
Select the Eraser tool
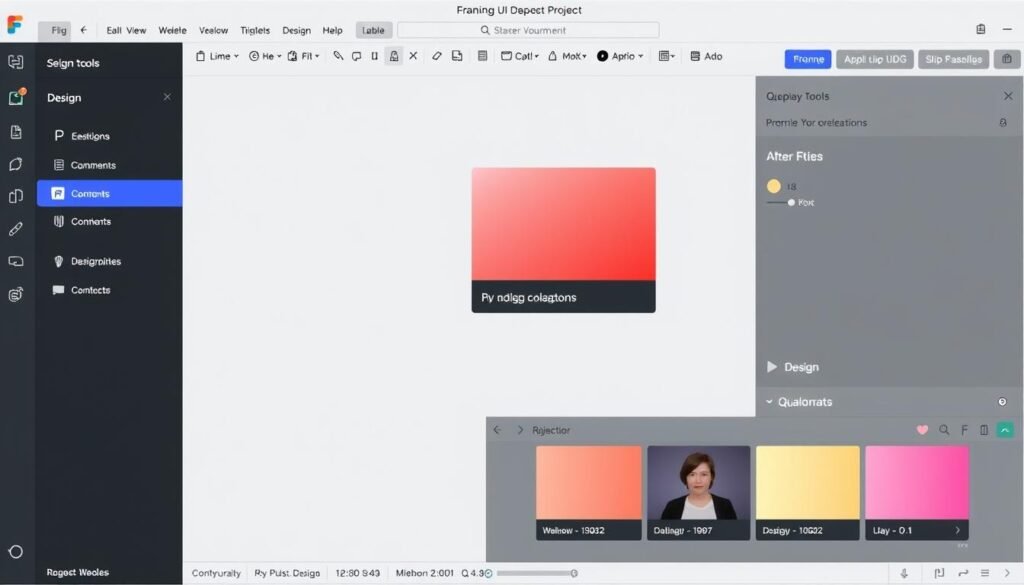[436, 56]
